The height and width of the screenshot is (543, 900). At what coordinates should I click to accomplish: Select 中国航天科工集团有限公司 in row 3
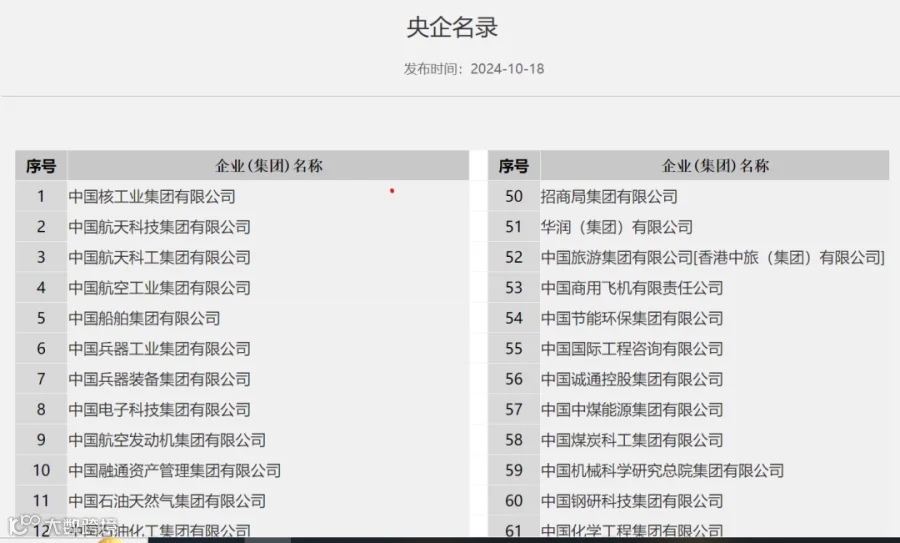(160, 258)
